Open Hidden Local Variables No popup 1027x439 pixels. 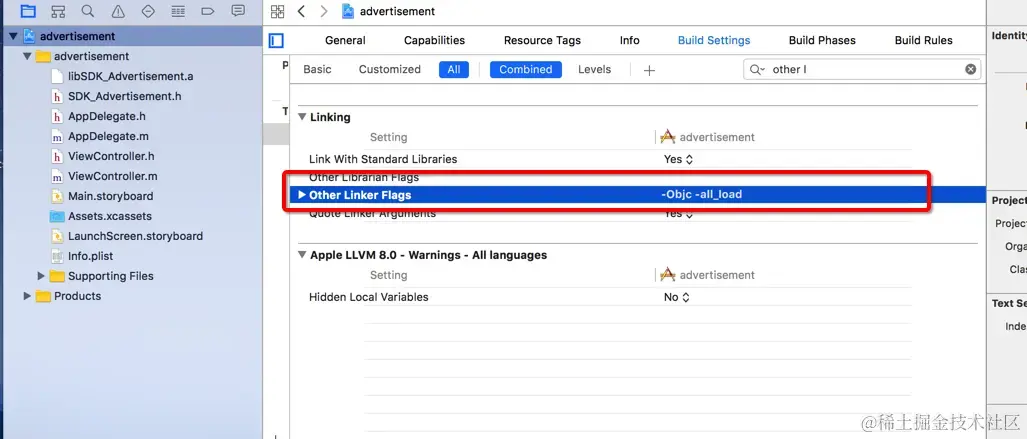pos(677,297)
